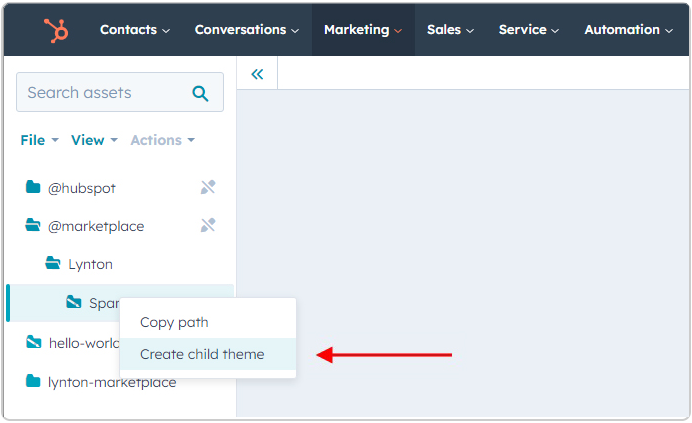Click the @hubspot folder icon
The image size is (692, 423).
pyautogui.click(x=34, y=188)
